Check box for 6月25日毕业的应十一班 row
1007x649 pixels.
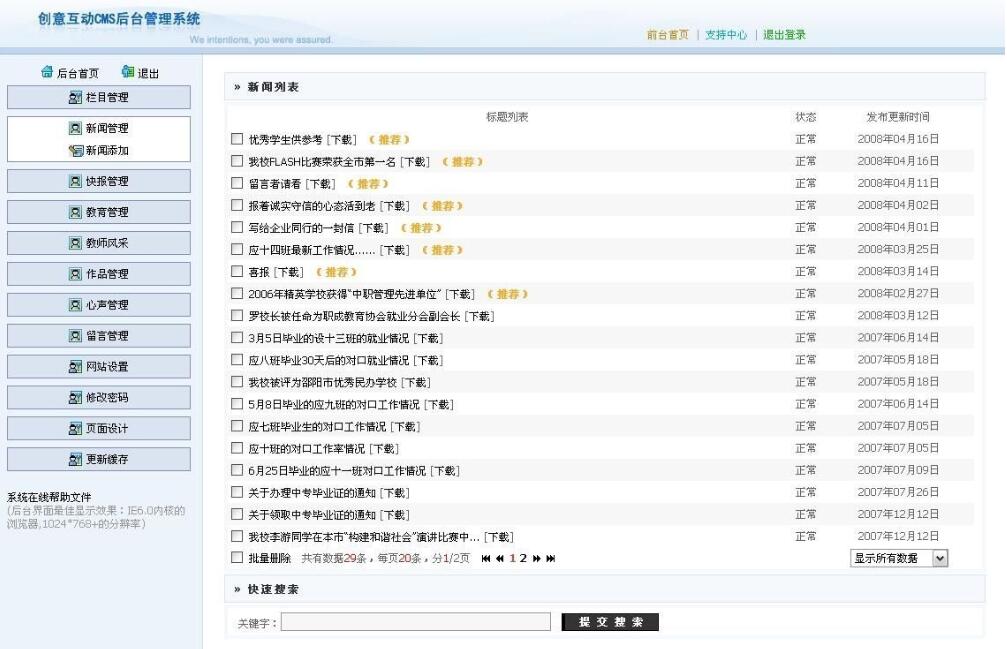[x=237, y=470]
